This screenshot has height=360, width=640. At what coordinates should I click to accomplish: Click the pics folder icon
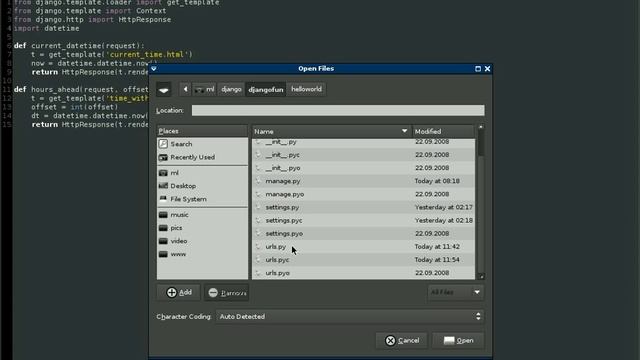click(163, 228)
